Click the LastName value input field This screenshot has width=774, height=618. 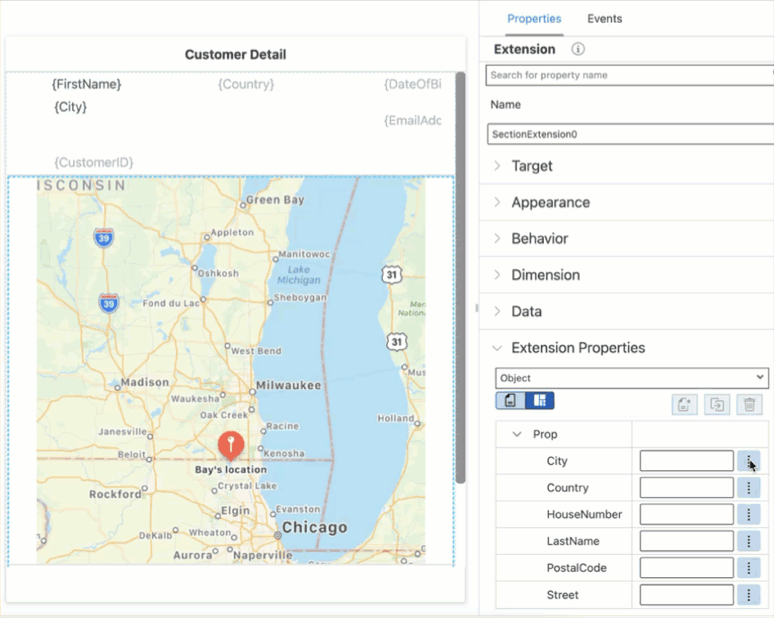click(686, 541)
